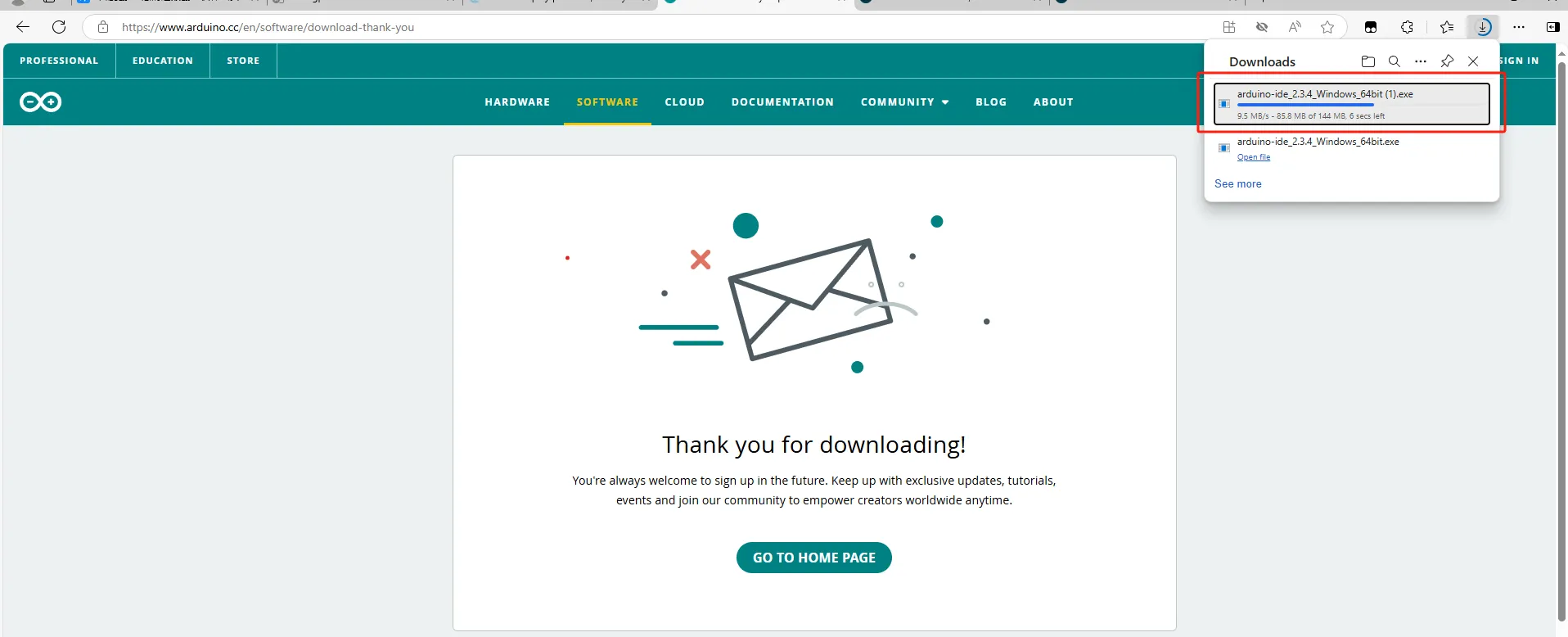Open DOCUMENTATION nav item
This screenshot has height=637, width=1568.
[x=782, y=102]
